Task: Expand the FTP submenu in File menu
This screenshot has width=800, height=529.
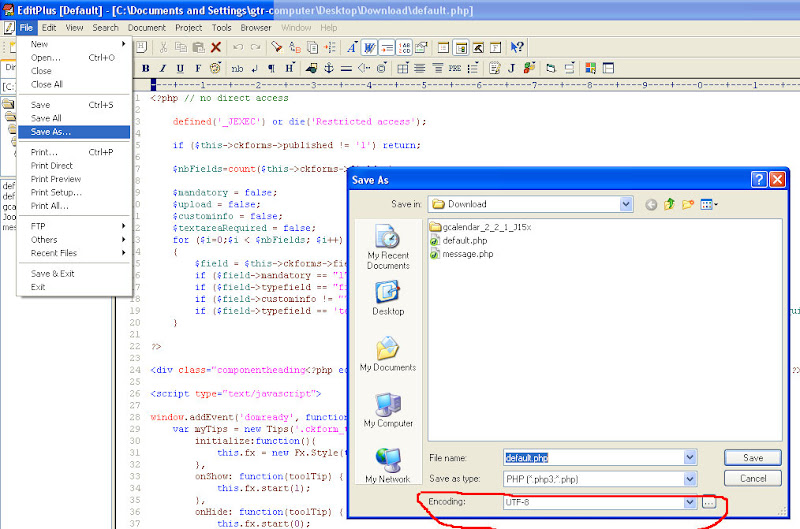Action: [x=74, y=226]
